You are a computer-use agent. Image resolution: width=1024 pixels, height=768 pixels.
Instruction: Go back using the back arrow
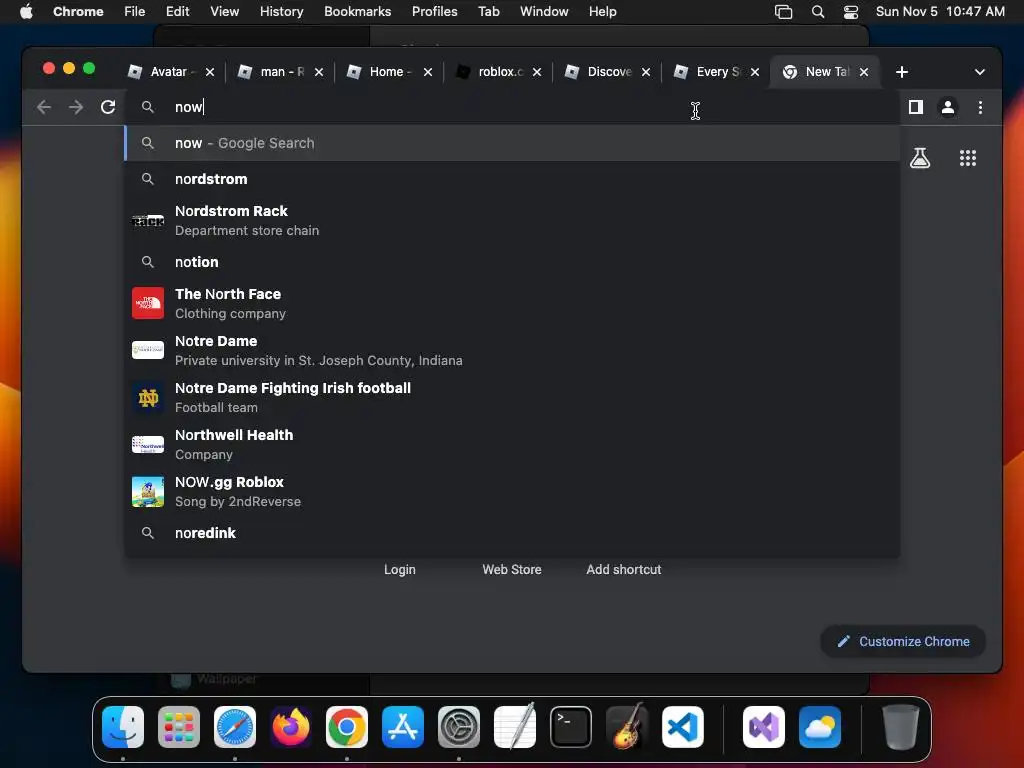pos(44,107)
